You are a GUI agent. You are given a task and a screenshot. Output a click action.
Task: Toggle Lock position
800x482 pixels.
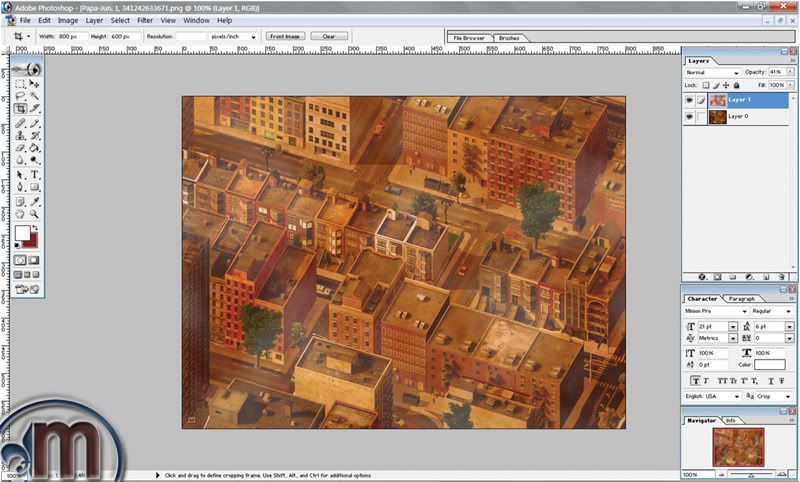tap(726, 86)
